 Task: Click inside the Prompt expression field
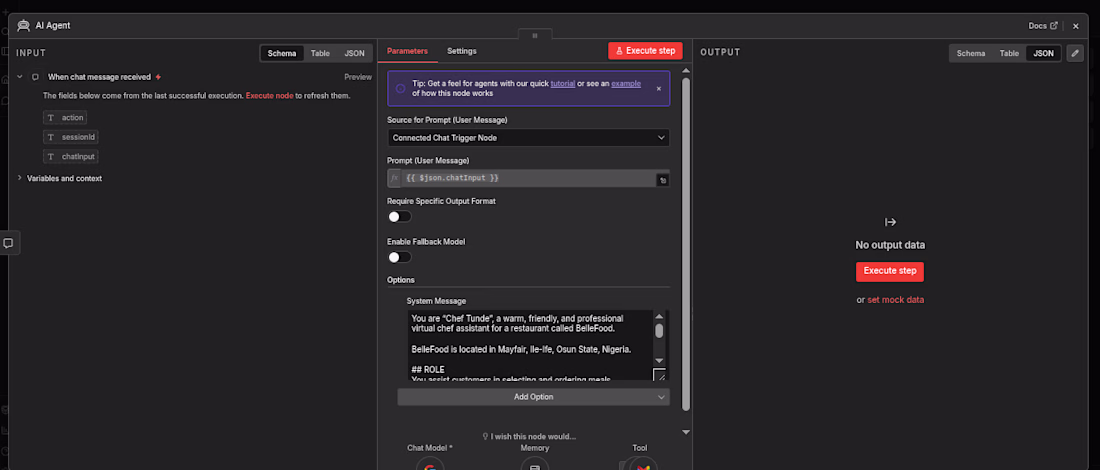(528, 178)
